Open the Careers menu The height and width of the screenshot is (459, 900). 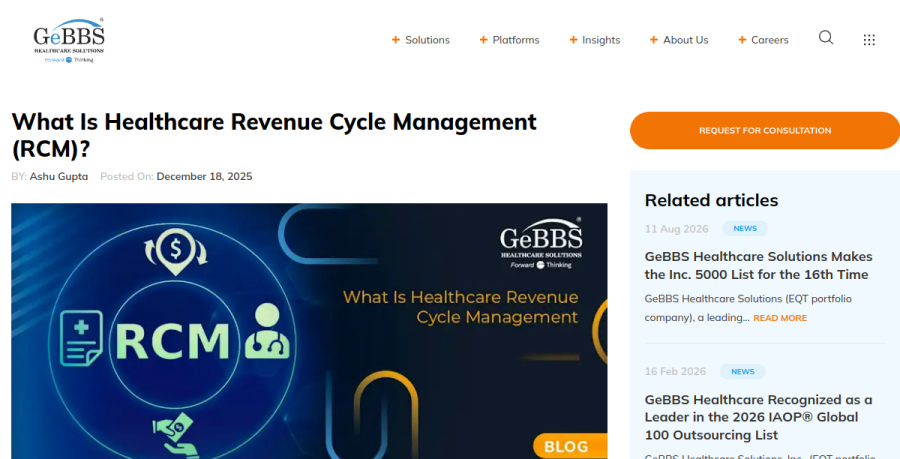[770, 40]
